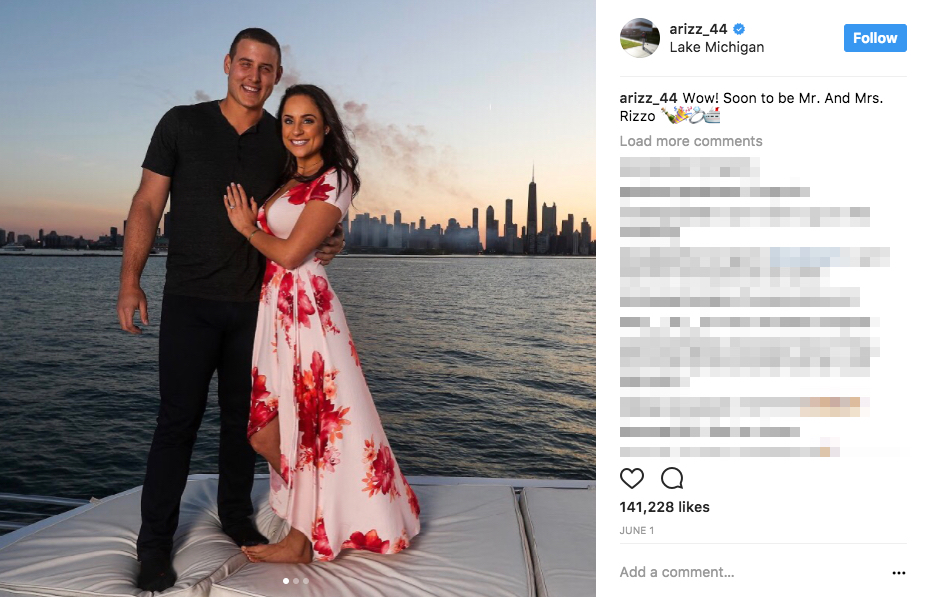Jump to the third carousel dot
The image size is (927, 597).
[306, 581]
